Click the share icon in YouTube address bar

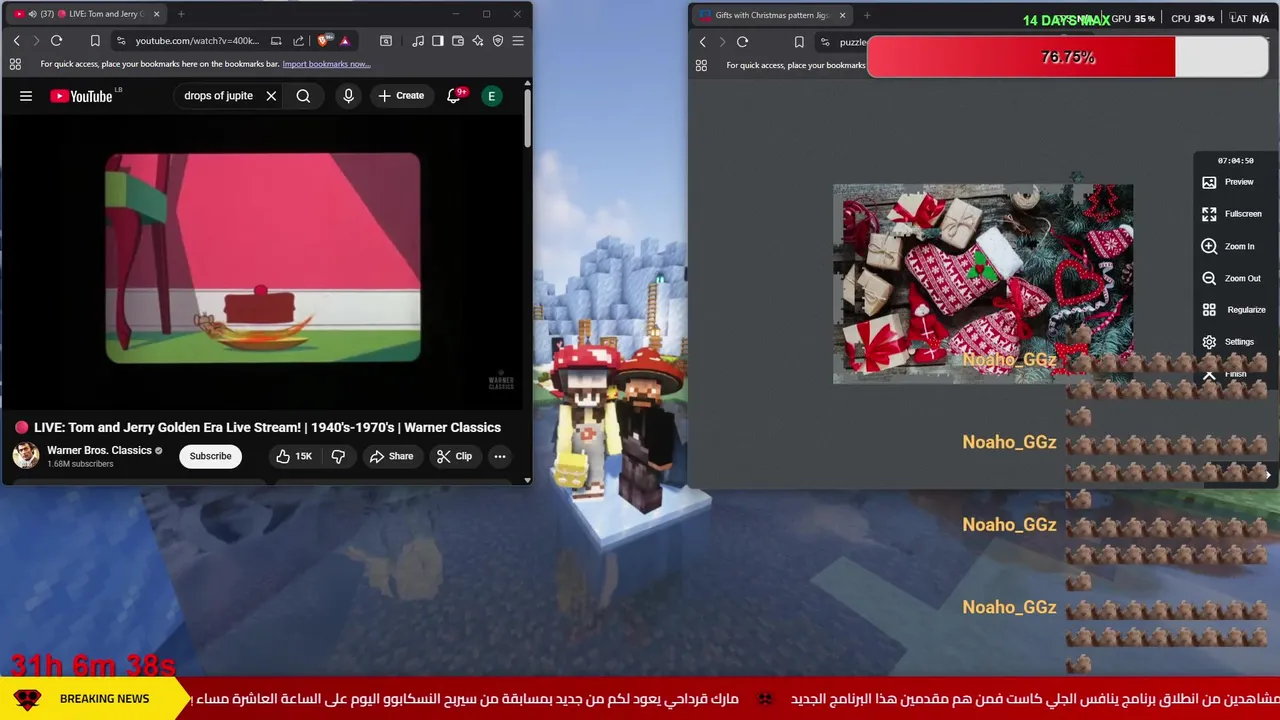pos(298,41)
